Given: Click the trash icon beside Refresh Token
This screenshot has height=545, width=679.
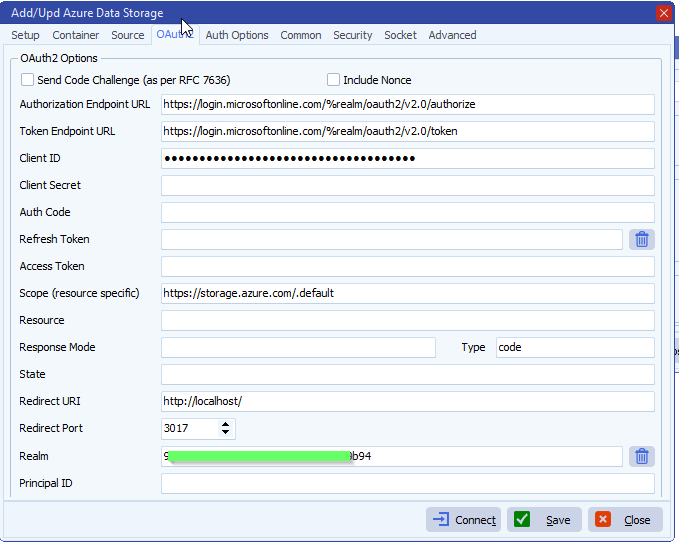Looking at the screenshot, I should (641, 239).
